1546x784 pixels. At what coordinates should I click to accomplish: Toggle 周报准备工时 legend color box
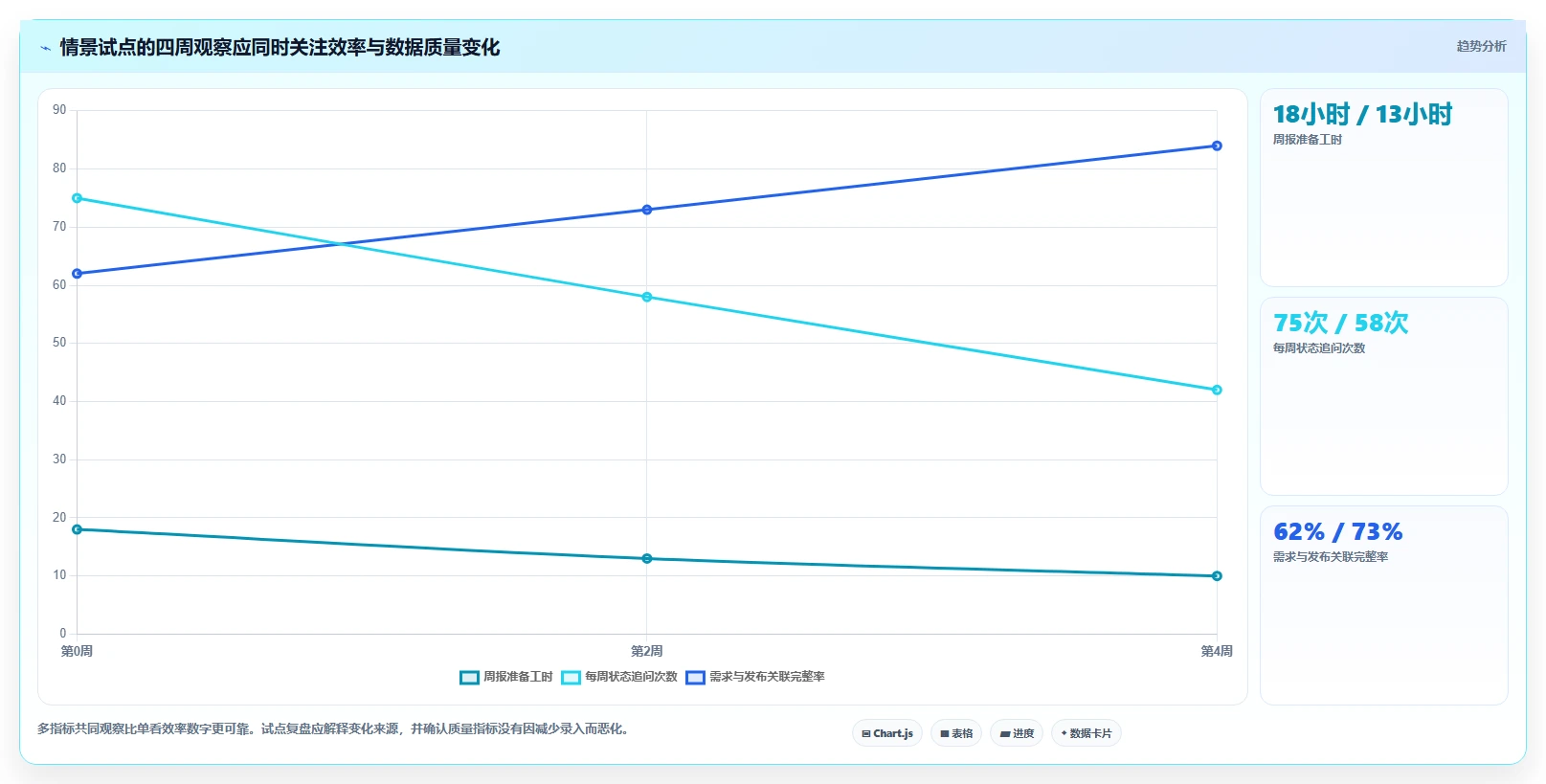tap(469, 677)
